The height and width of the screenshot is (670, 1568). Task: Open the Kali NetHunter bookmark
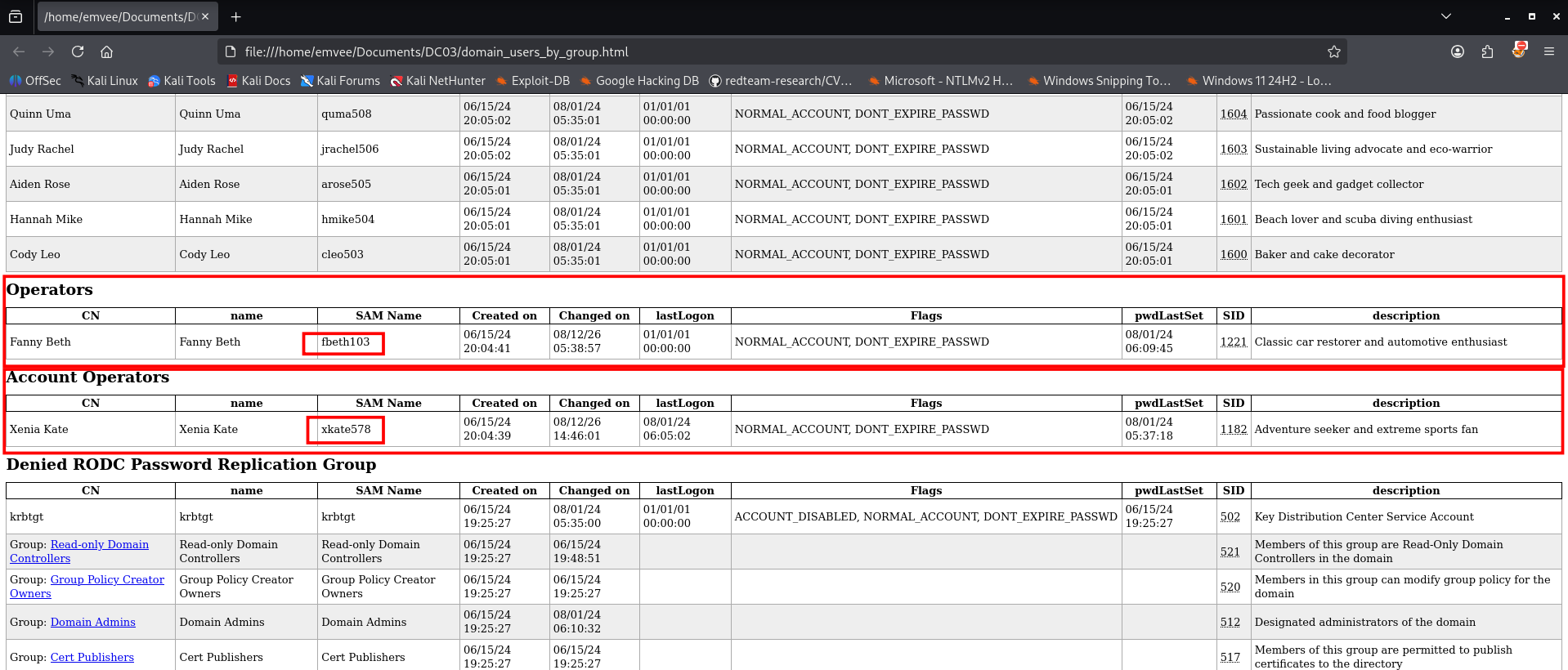[x=437, y=81]
